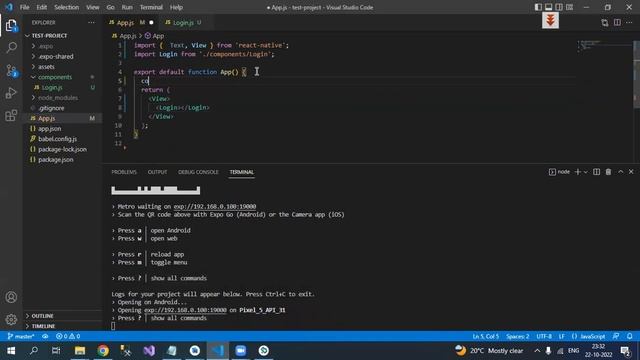The height and width of the screenshot is (360, 640).
Task: Add a new terminal with plus icon
Action: coord(577,172)
